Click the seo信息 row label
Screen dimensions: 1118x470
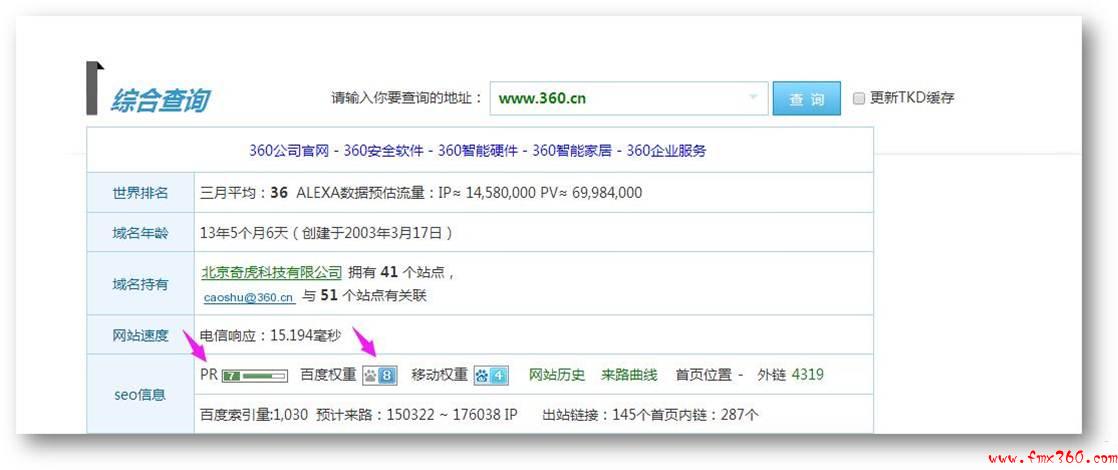(140, 394)
